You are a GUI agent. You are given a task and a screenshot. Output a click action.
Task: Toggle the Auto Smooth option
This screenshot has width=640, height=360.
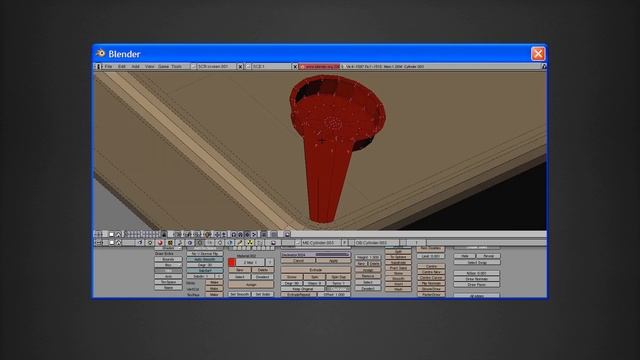[x=205, y=259]
